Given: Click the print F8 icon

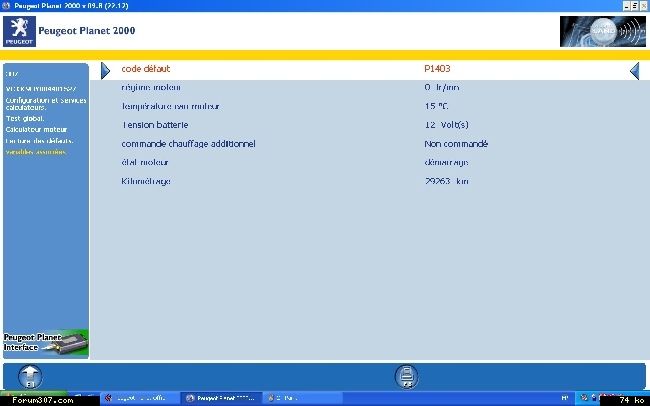Looking at the screenshot, I should pyautogui.click(x=407, y=377).
